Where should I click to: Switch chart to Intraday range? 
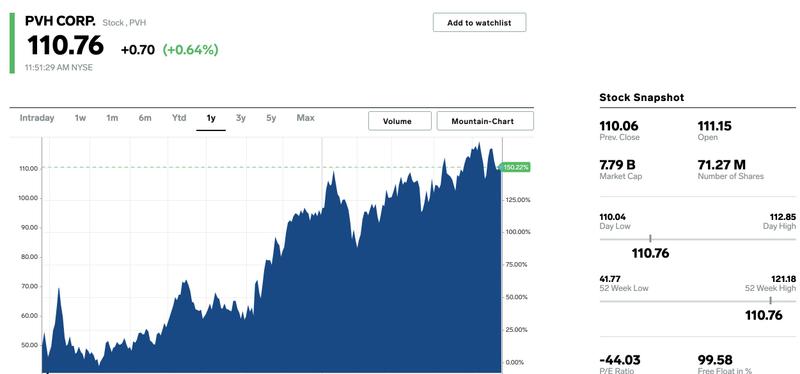tap(37, 118)
